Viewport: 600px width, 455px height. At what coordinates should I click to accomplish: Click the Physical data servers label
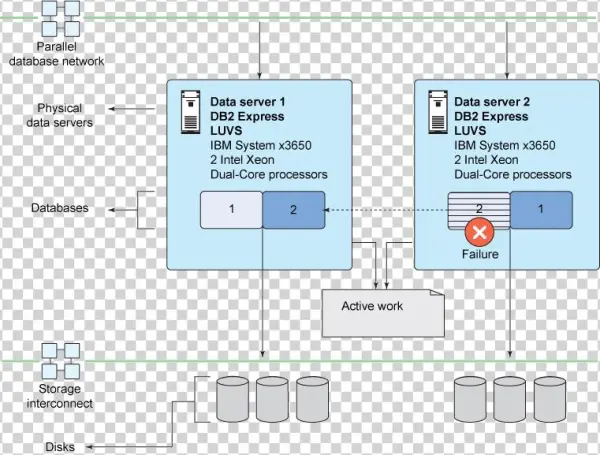[59, 115]
